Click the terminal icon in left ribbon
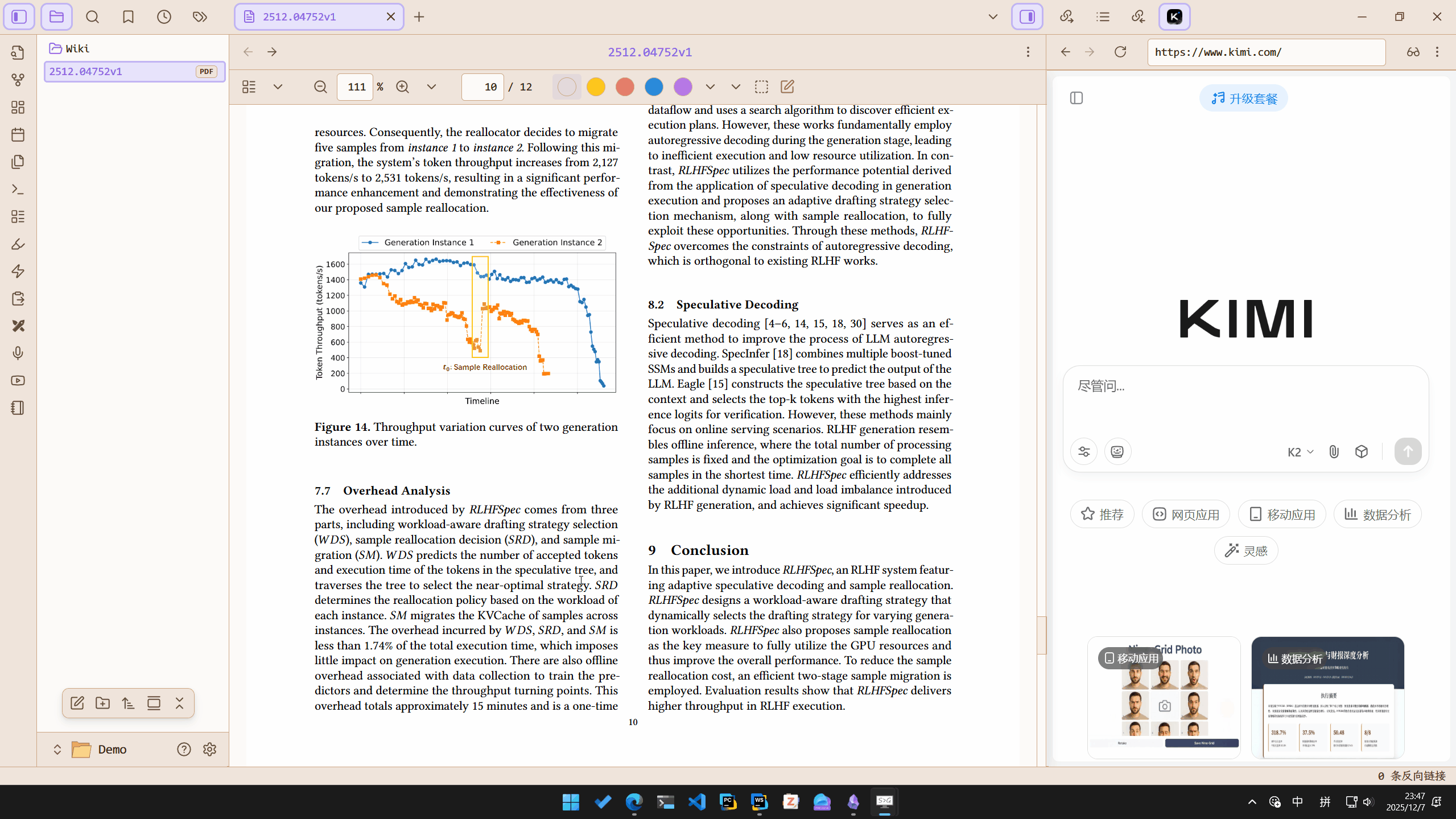The width and height of the screenshot is (1456, 819). pyautogui.click(x=18, y=190)
